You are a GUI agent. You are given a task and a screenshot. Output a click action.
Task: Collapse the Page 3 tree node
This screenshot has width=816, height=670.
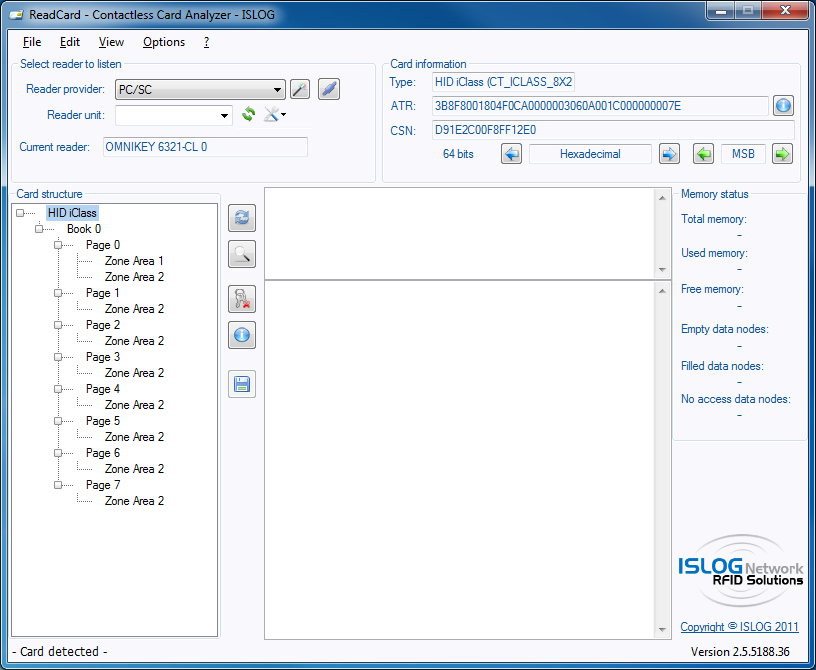(58, 357)
